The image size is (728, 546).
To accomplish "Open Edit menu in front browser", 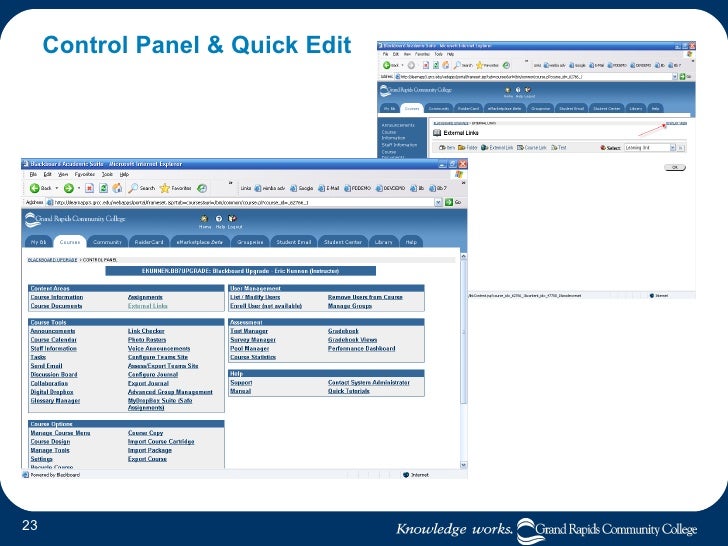I will (47, 175).
